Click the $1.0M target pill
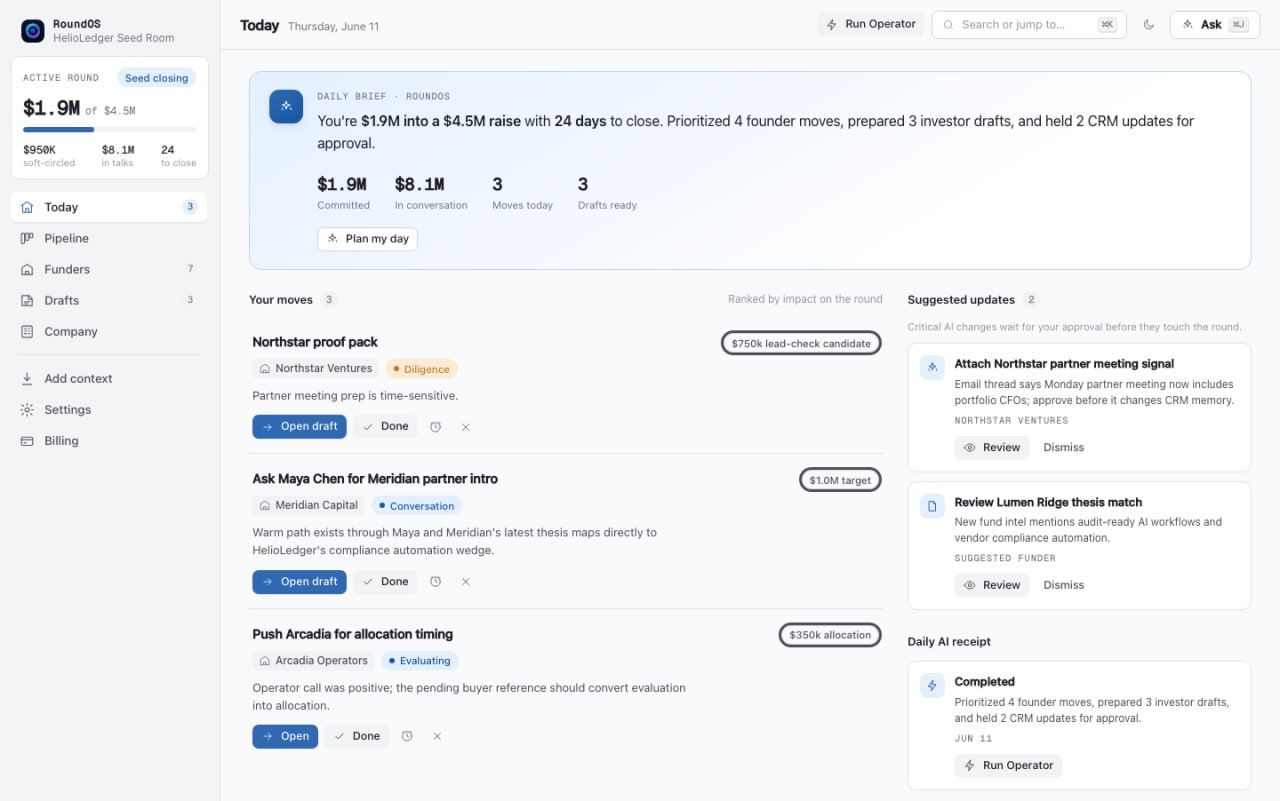 pos(840,480)
